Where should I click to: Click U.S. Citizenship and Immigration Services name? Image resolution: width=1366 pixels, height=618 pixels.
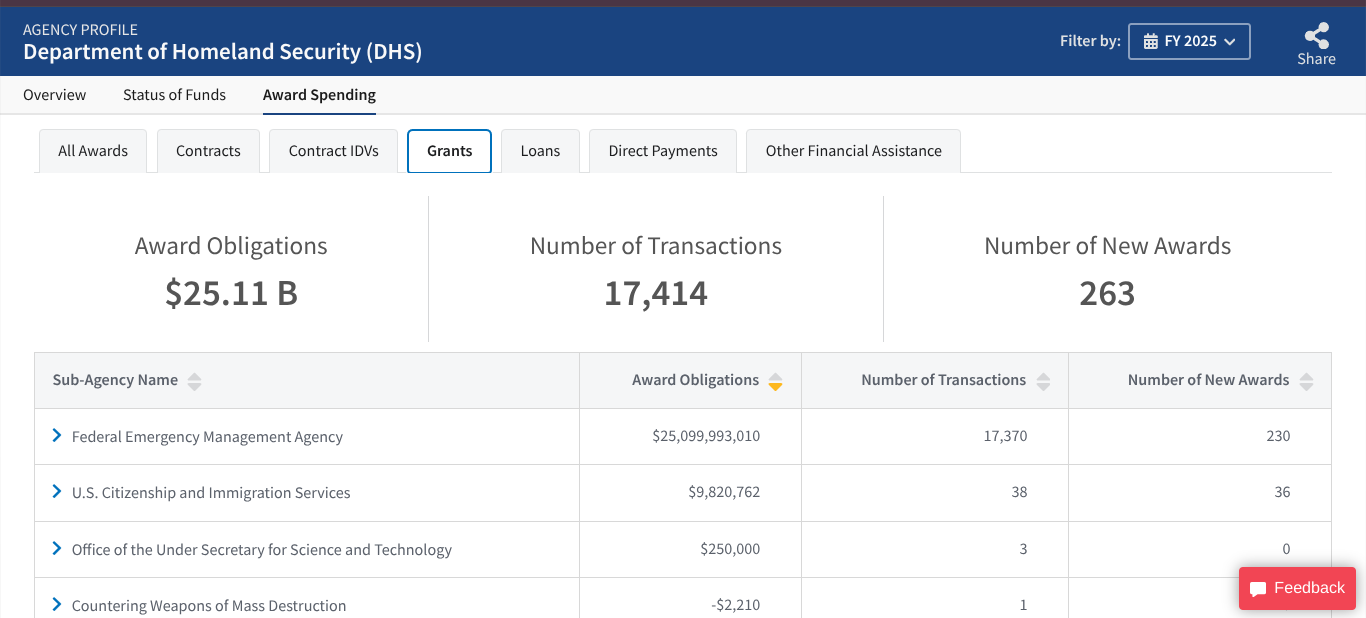point(211,493)
